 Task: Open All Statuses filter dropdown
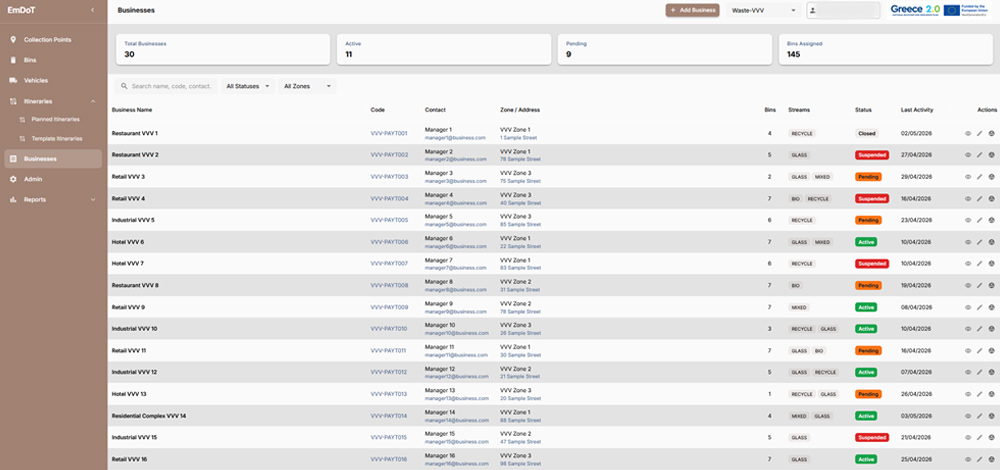point(248,86)
